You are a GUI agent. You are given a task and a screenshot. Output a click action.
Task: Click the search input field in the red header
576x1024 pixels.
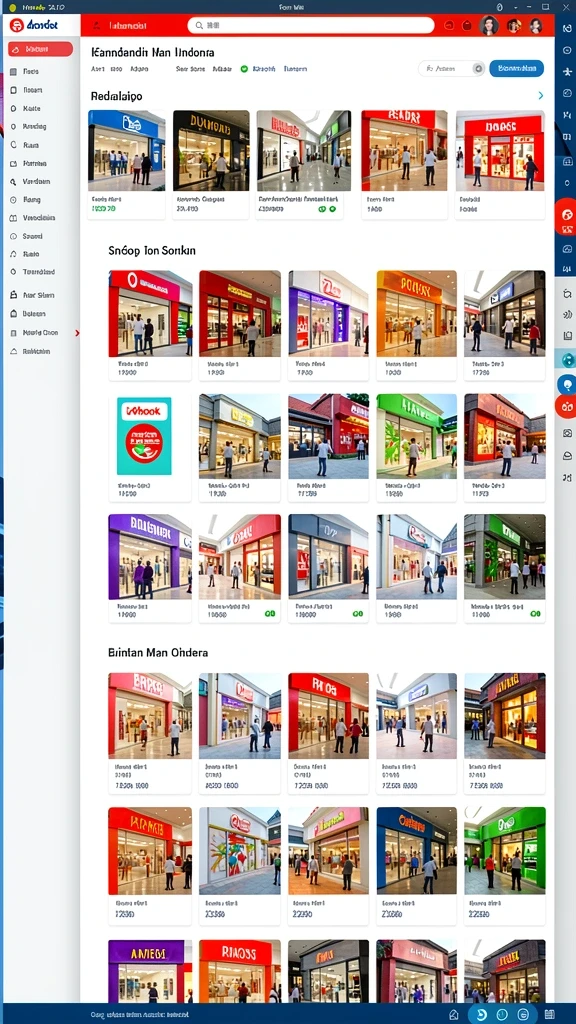311,25
